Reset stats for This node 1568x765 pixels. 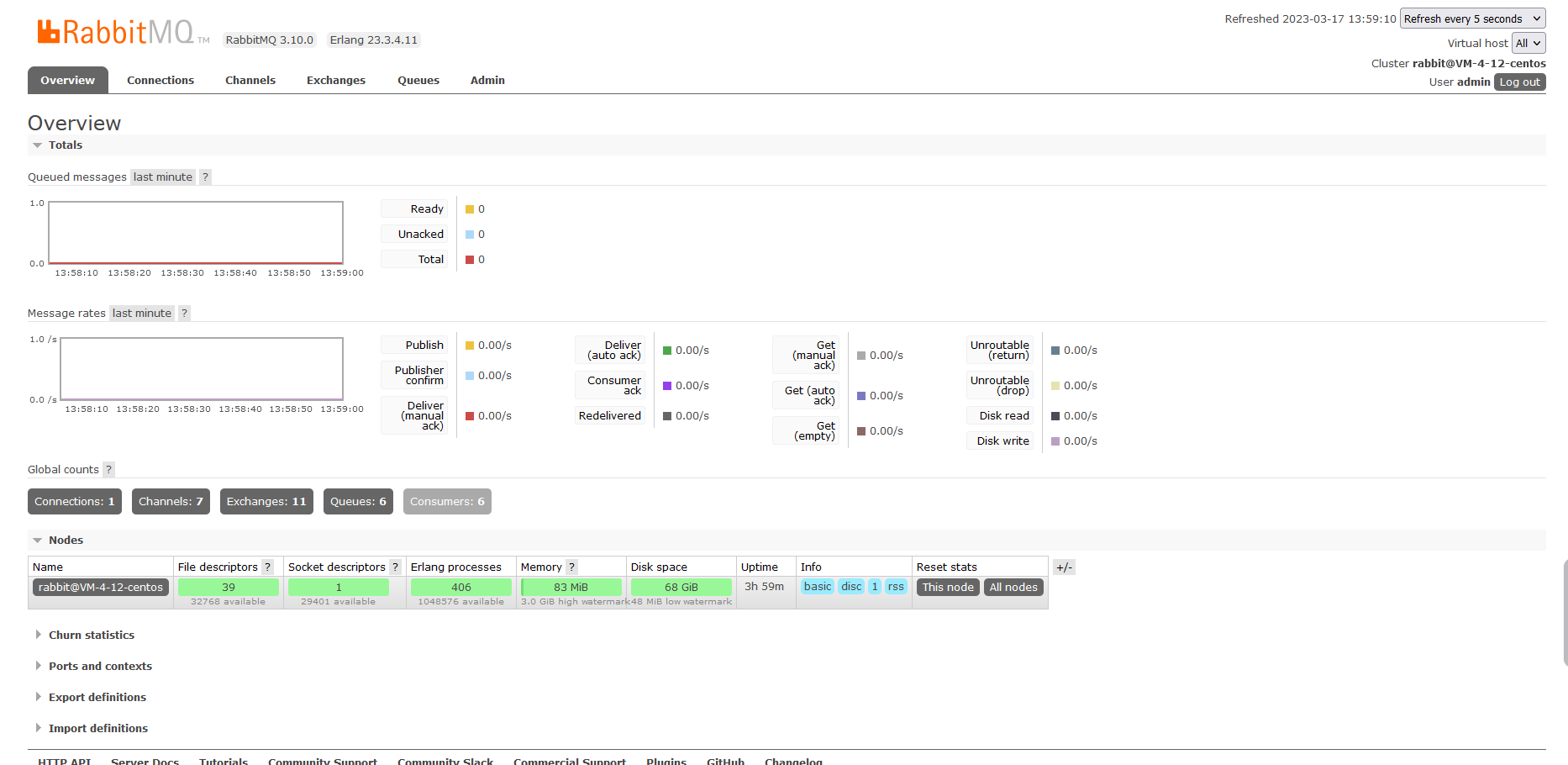pyautogui.click(x=948, y=587)
